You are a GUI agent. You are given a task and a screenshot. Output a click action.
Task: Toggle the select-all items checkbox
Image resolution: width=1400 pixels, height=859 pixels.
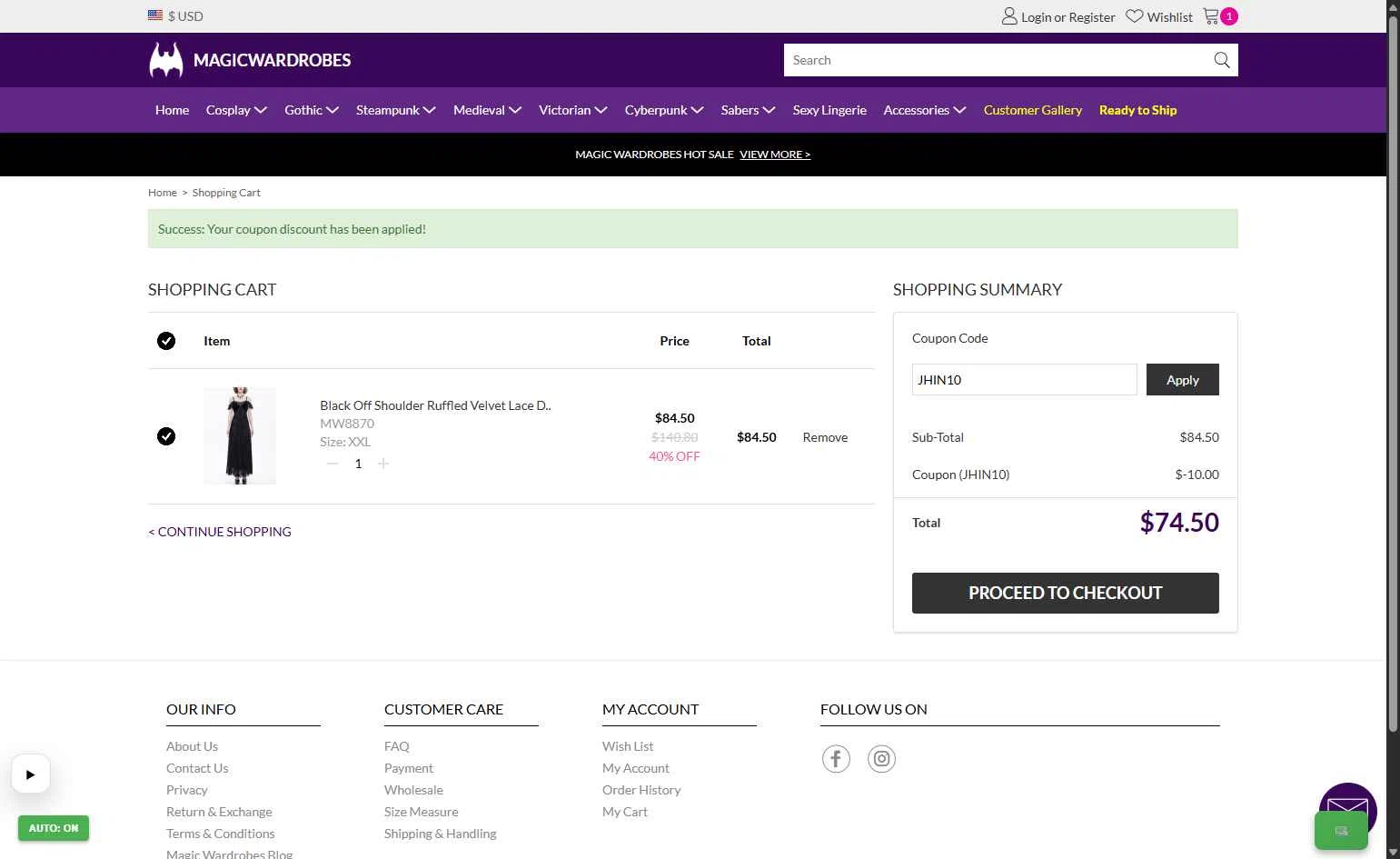(166, 341)
